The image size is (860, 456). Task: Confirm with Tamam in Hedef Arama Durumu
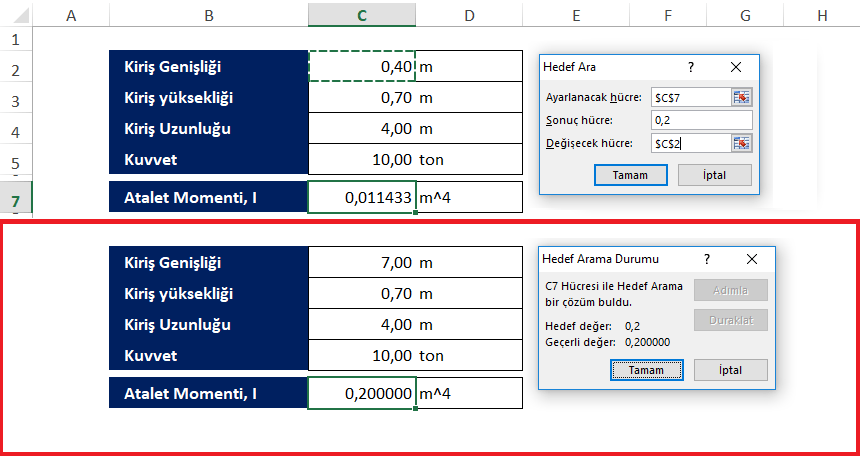[646, 370]
